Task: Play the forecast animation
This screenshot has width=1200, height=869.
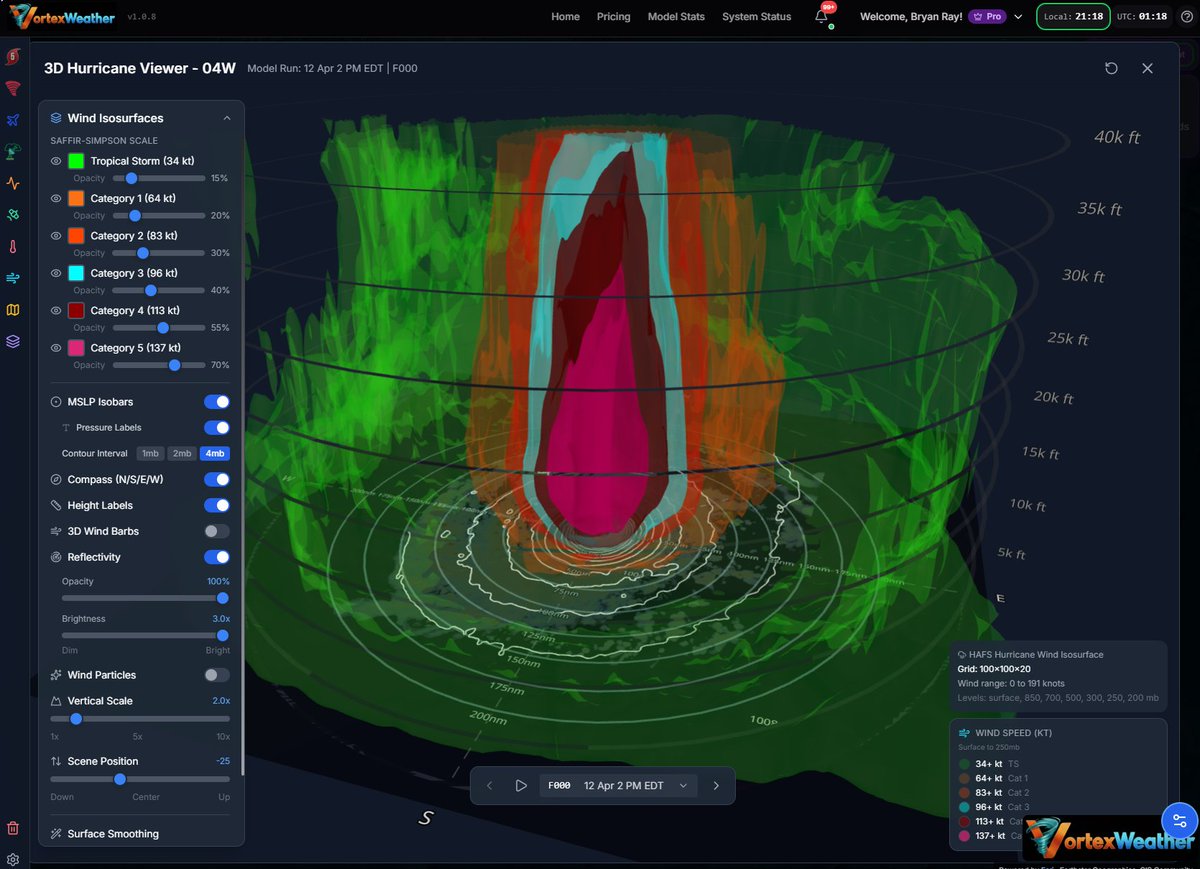Action: click(x=521, y=786)
